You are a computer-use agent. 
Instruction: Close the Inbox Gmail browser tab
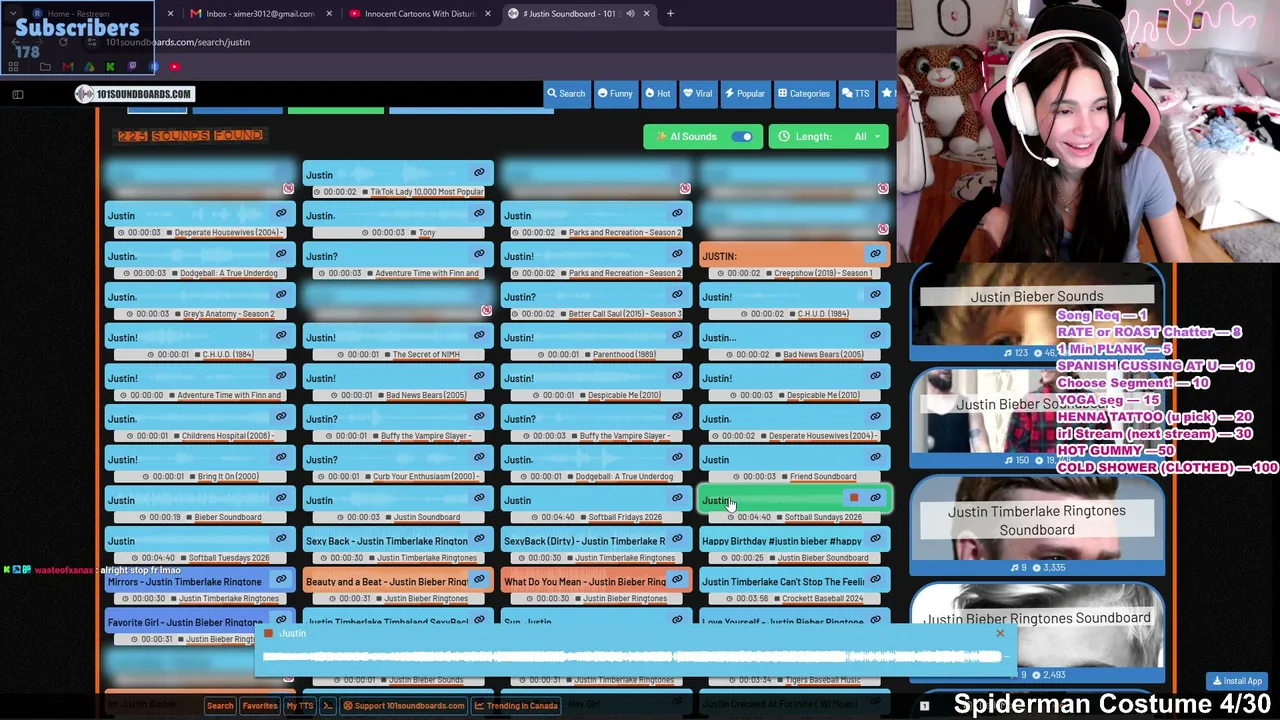(x=328, y=14)
